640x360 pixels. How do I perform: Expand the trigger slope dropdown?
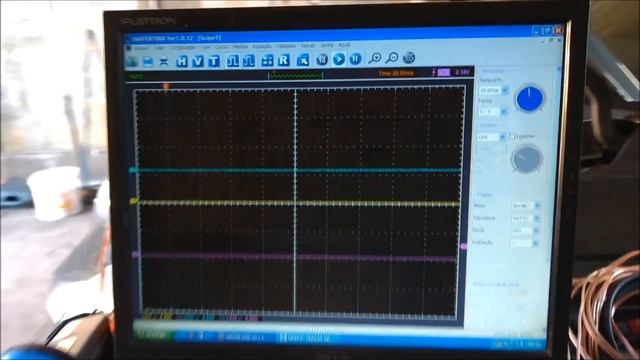[535, 243]
